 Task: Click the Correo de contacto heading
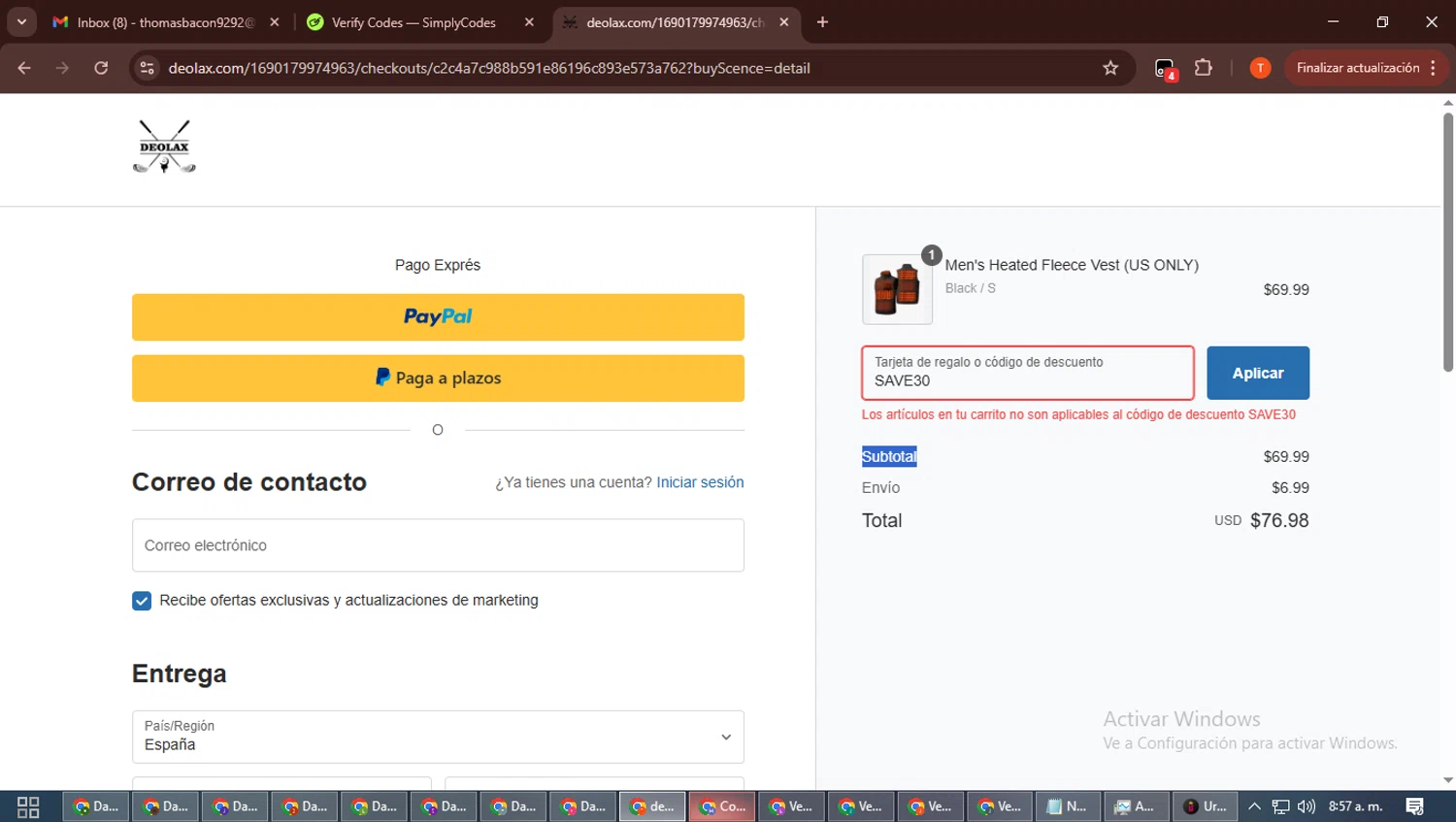[x=249, y=482]
